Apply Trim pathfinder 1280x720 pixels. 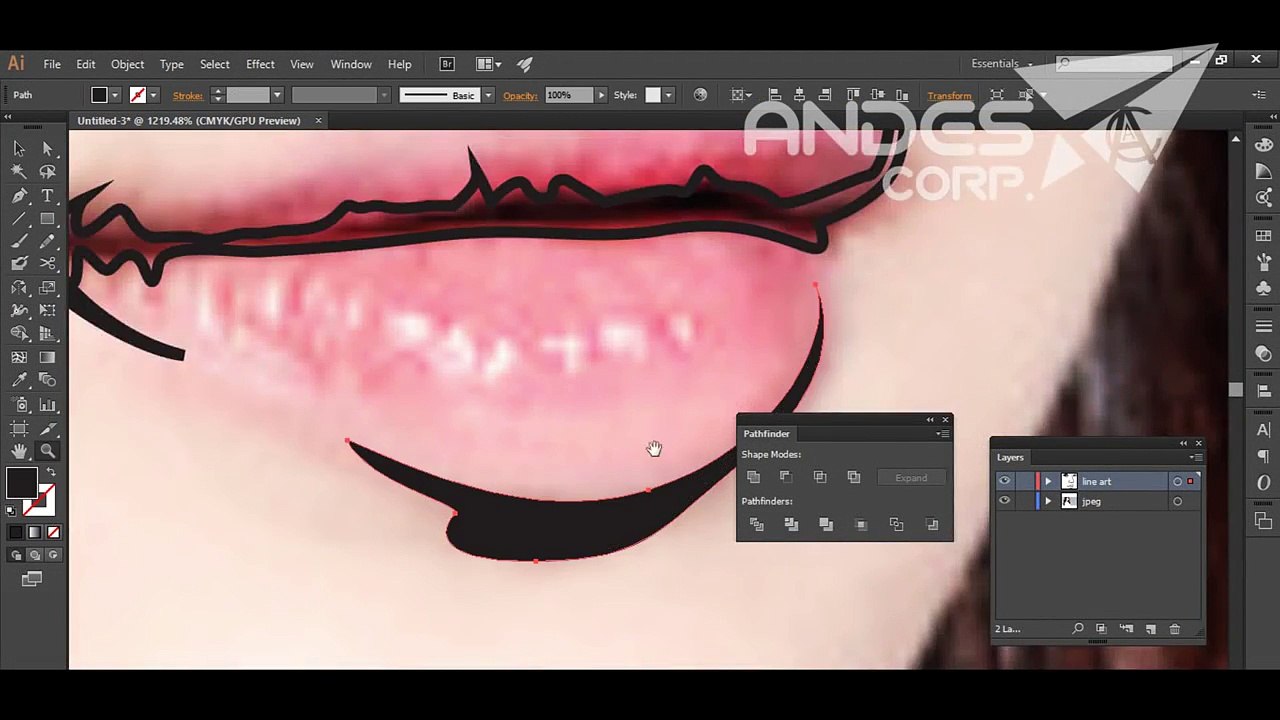click(x=791, y=524)
